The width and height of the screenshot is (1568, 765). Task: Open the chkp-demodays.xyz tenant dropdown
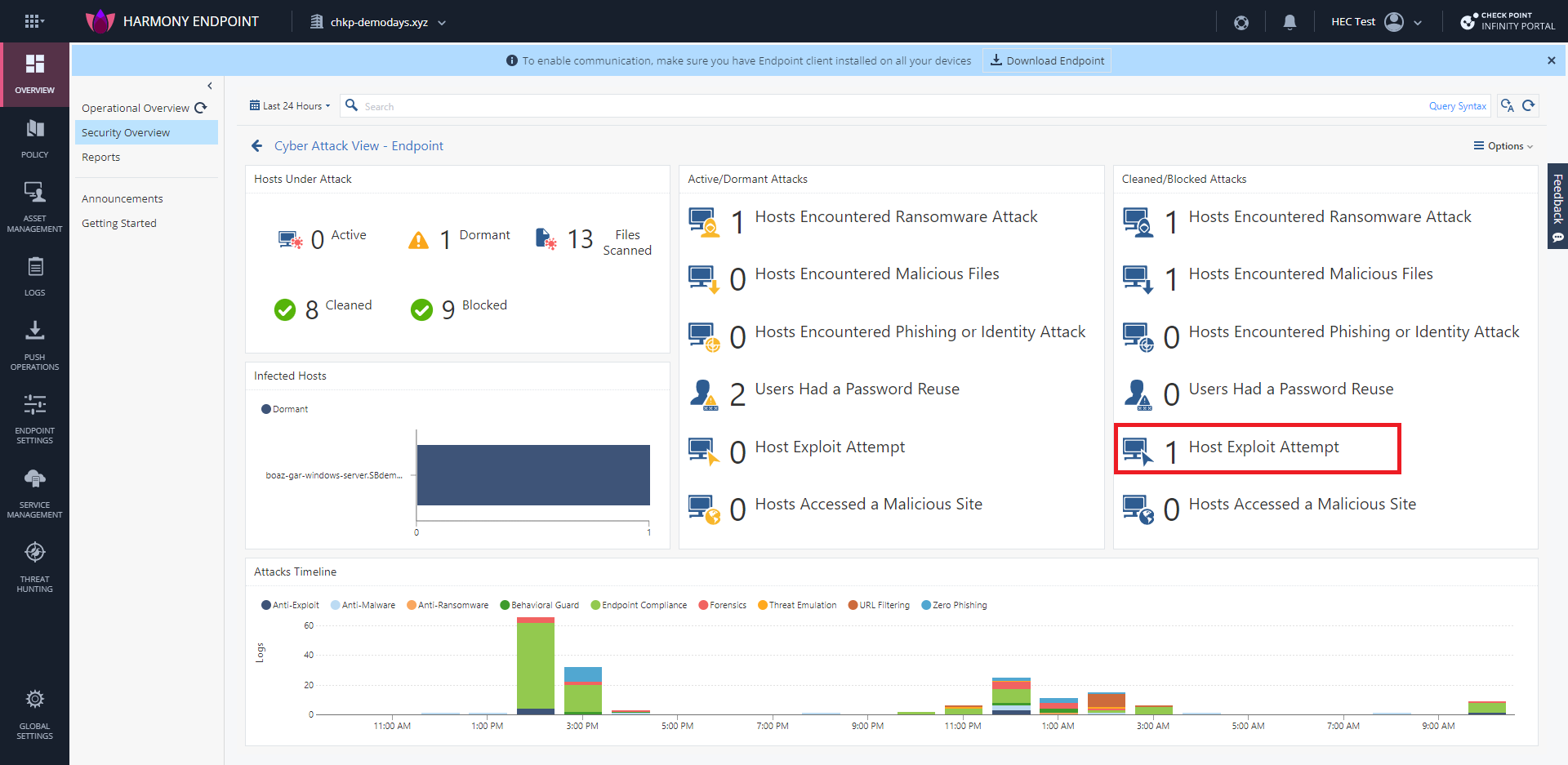coord(379,22)
